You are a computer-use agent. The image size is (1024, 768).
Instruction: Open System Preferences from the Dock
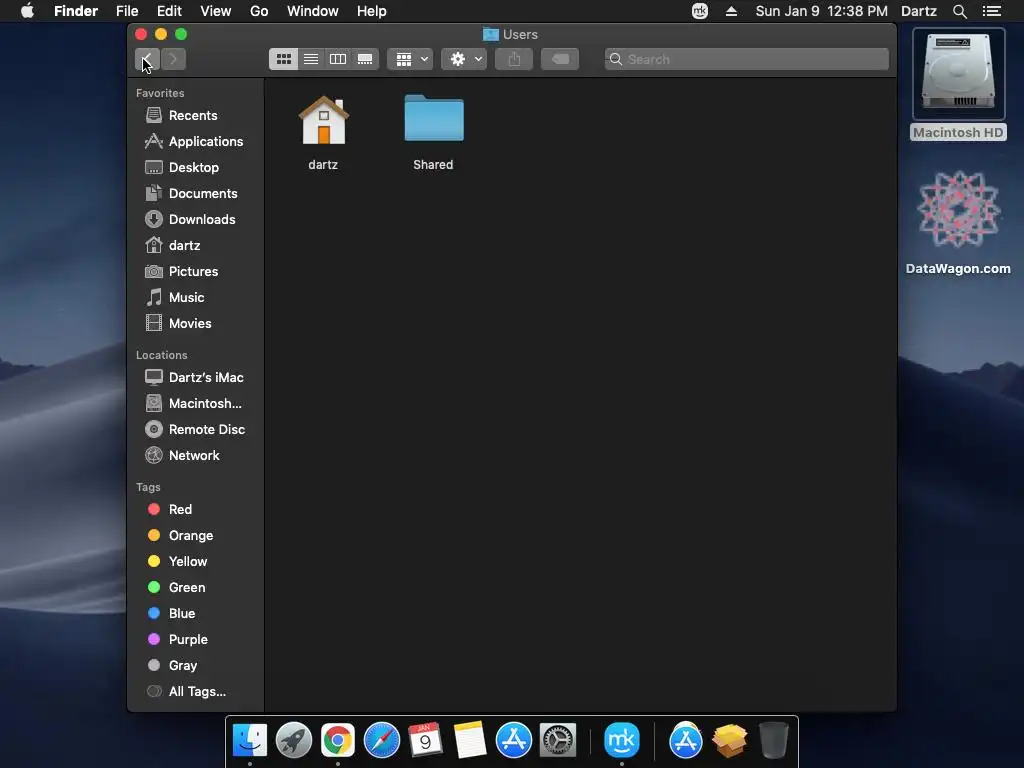click(557, 741)
